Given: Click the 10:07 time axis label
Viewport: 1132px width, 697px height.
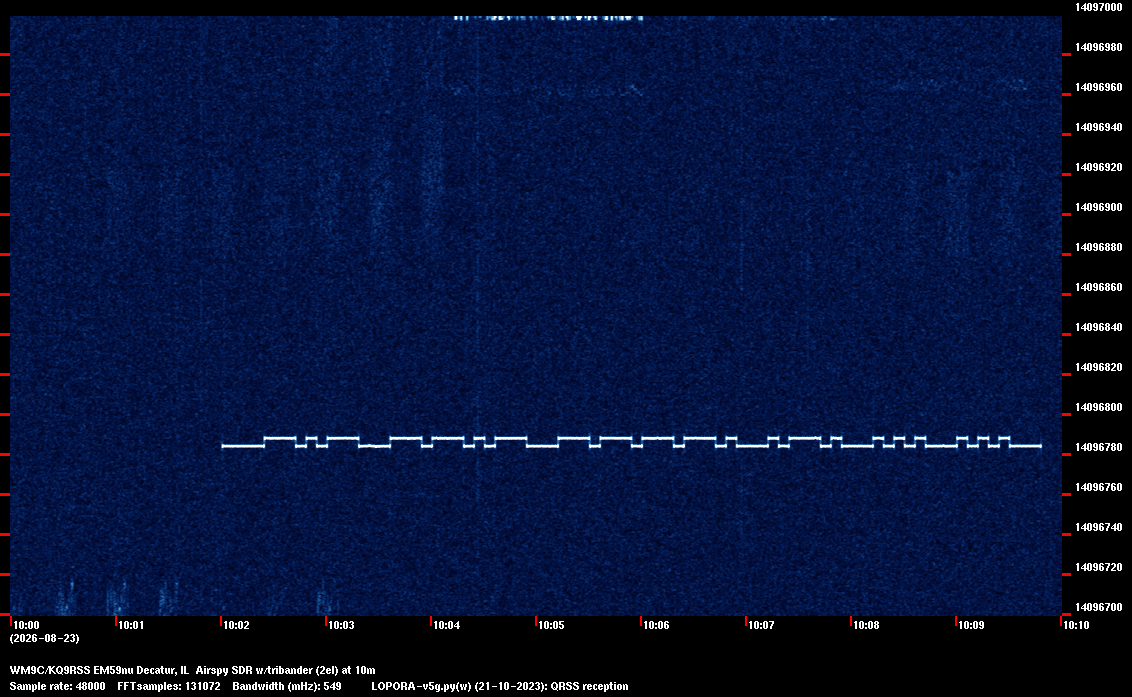Looking at the screenshot, I should click(x=762, y=625).
